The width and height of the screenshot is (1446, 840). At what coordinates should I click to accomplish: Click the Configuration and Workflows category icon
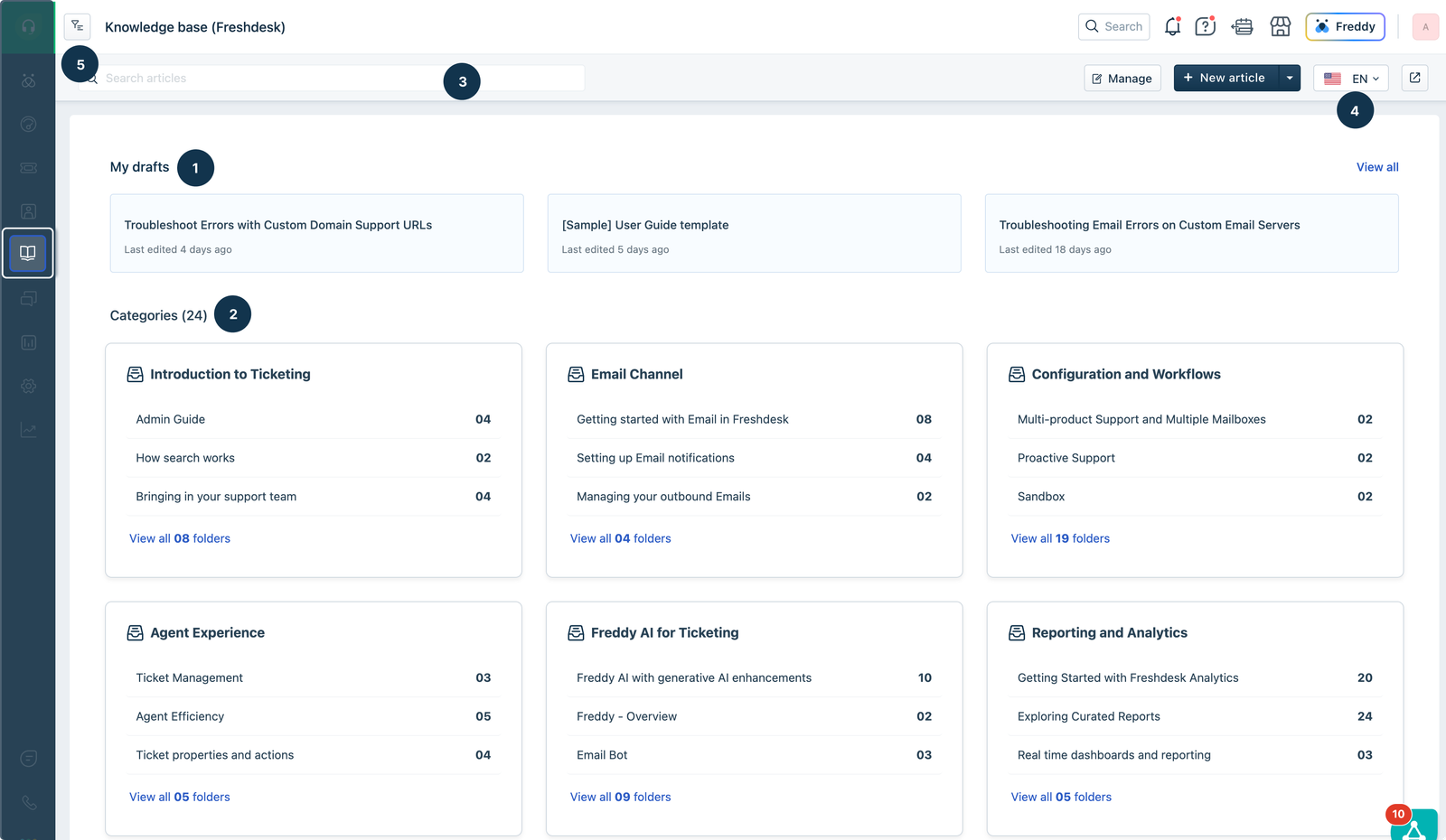pyautogui.click(x=1017, y=375)
